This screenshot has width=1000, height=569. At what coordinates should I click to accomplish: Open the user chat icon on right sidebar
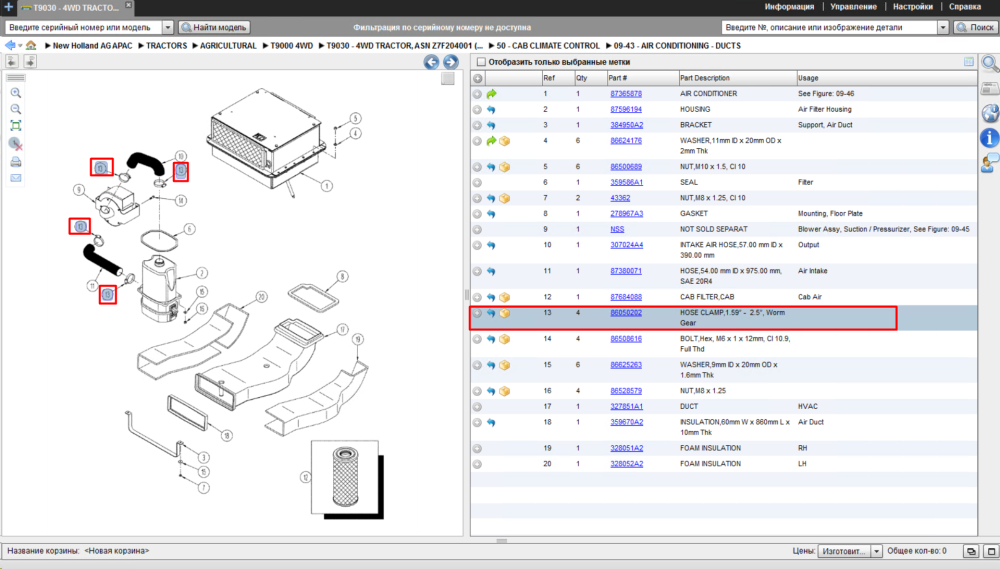(x=990, y=163)
